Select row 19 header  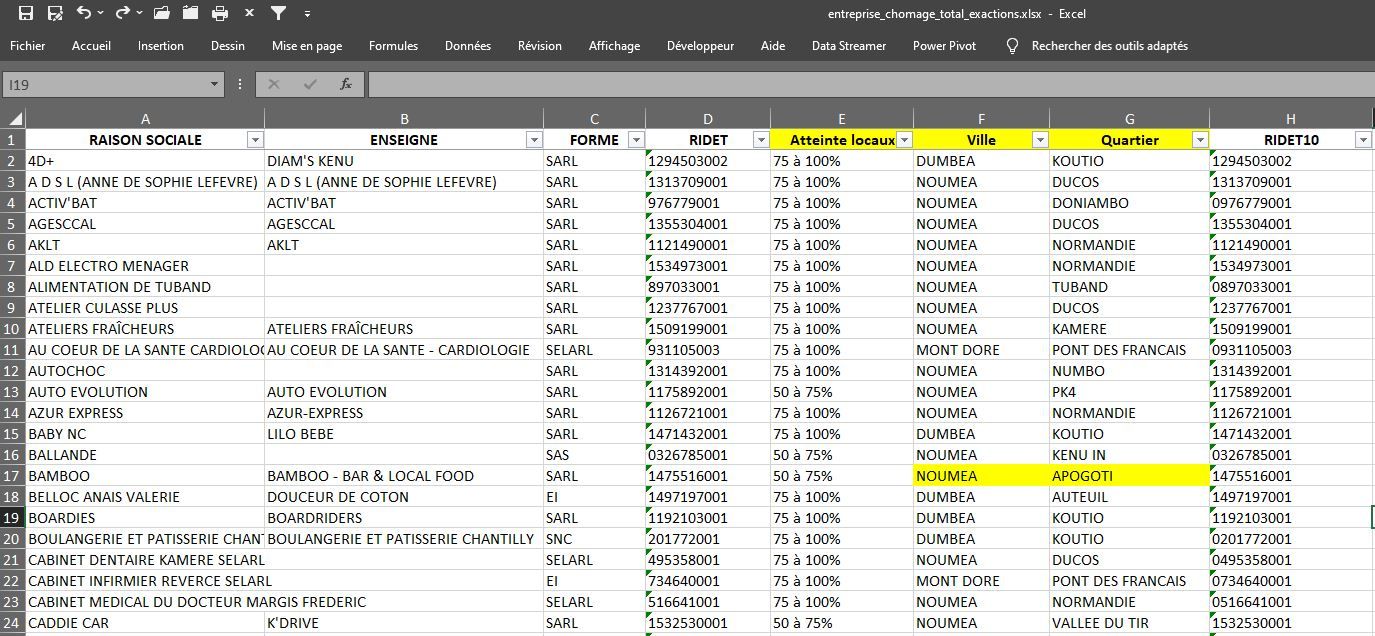click(x=13, y=518)
